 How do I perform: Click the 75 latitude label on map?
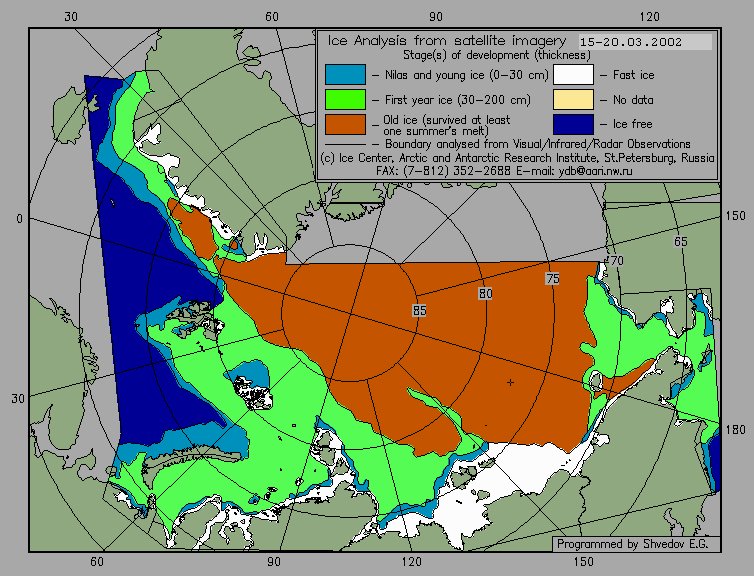(x=553, y=279)
